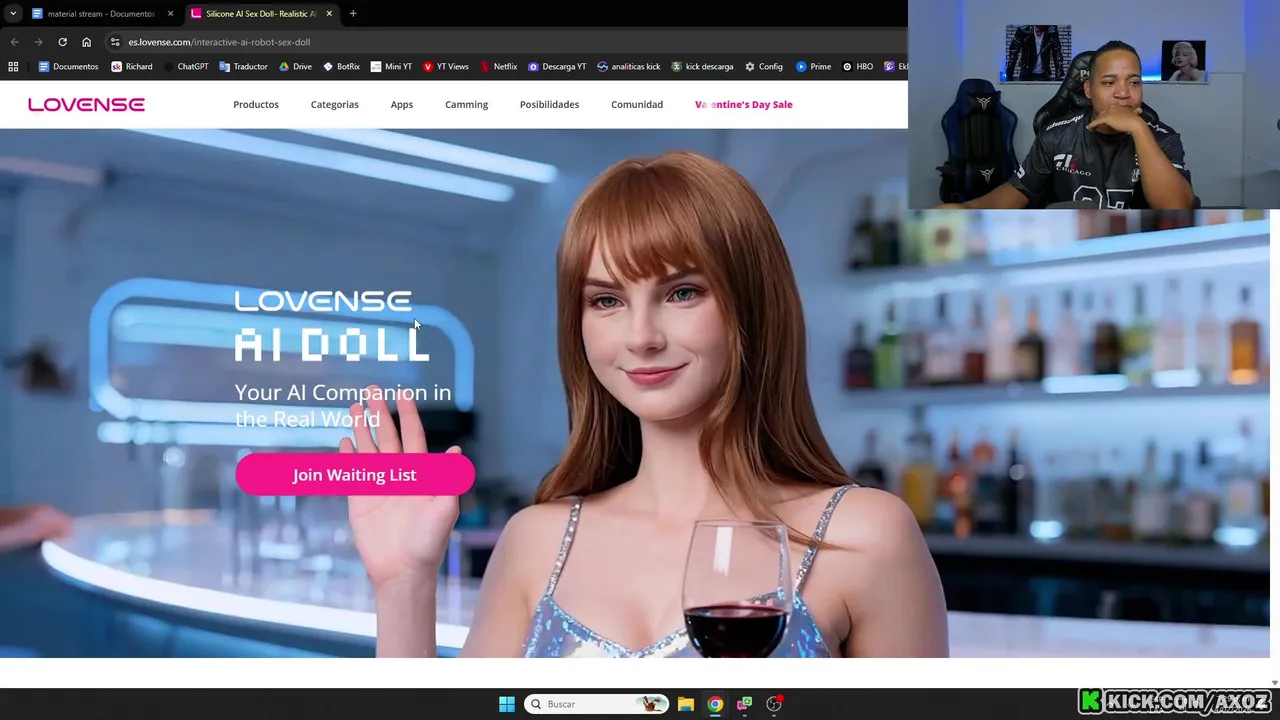The height and width of the screenshot is (720, 1280).
Task: Open the Productos menu
Action: 256,104
